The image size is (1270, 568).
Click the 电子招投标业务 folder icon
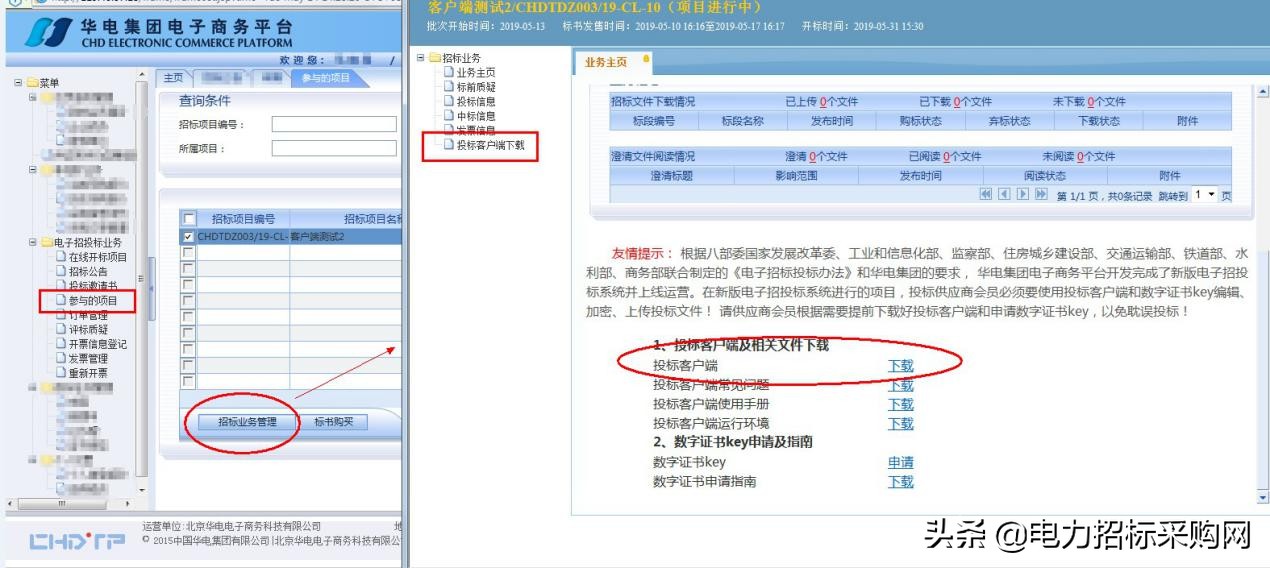[46, 242]
